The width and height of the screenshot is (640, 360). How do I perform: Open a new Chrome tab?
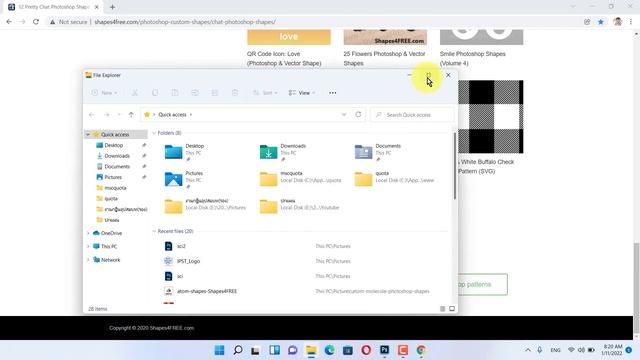(x=112, y=7)
